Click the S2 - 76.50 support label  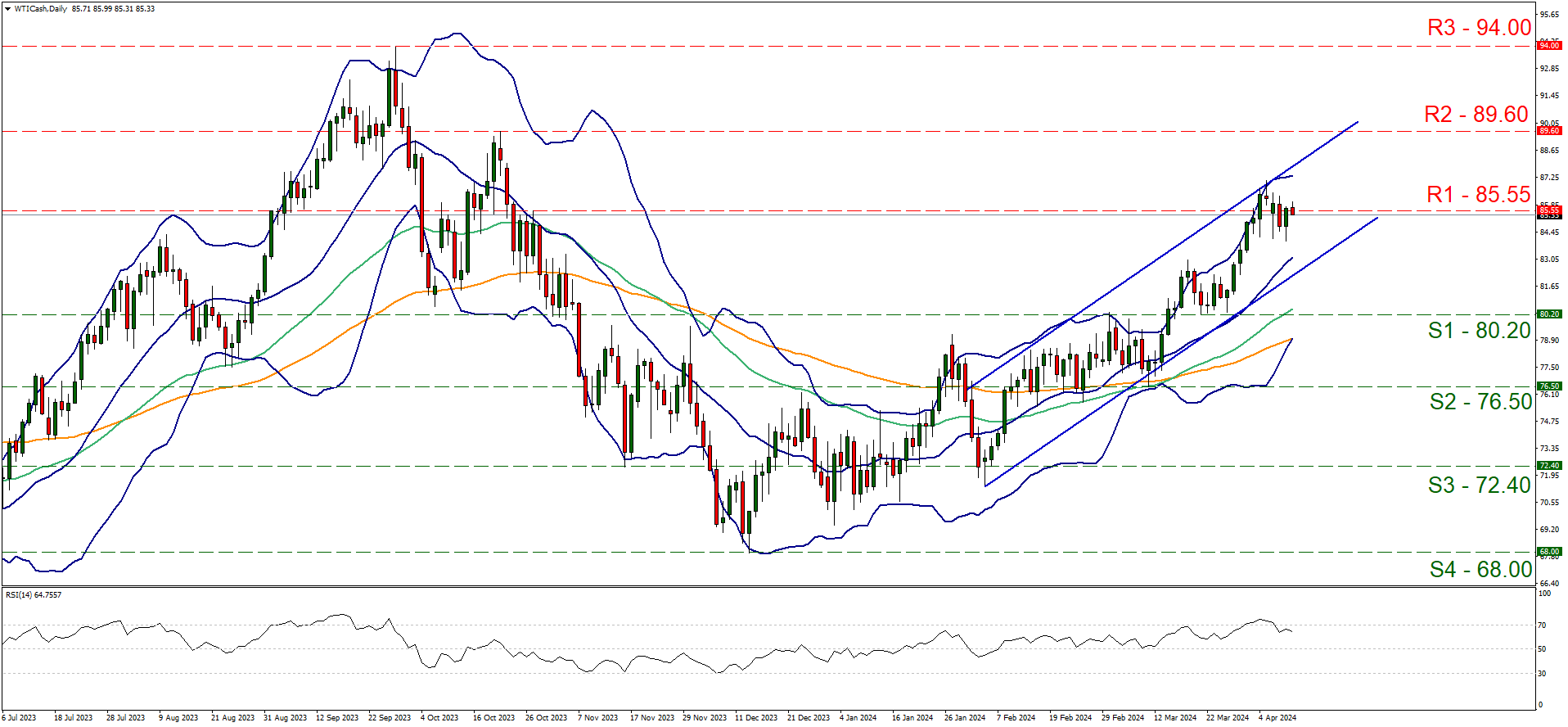point(1480,402)
